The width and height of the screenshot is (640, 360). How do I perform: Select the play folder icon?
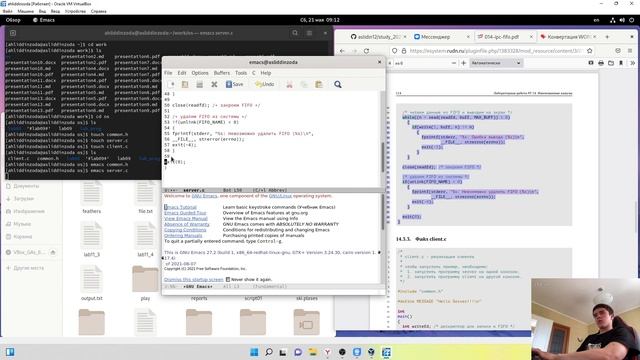pyautogui.click(x=145, y=279)
